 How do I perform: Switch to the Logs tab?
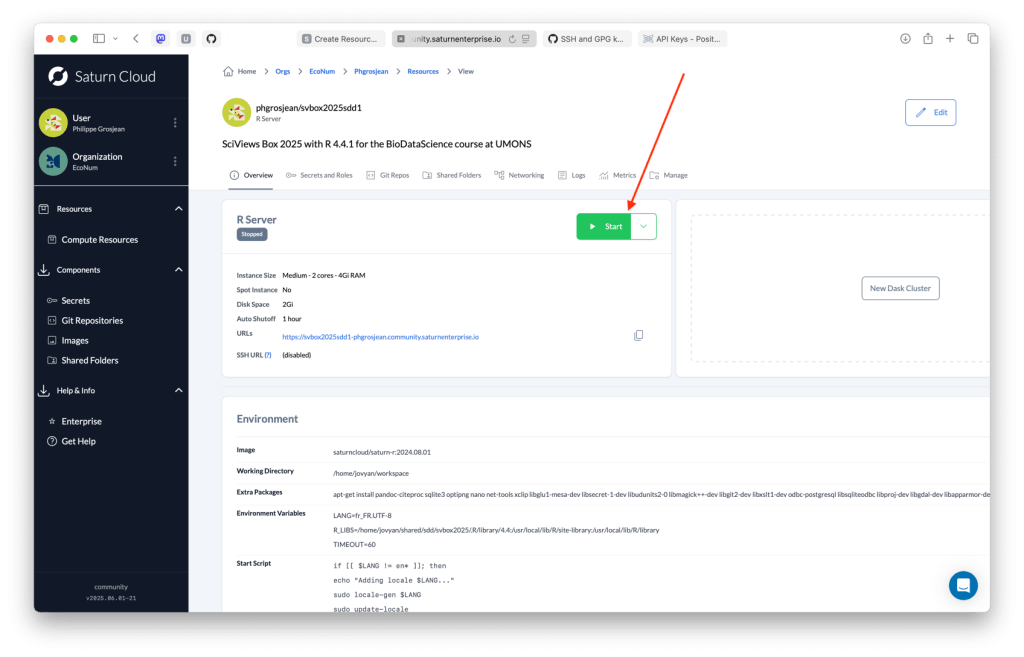[x=571, y=175]
